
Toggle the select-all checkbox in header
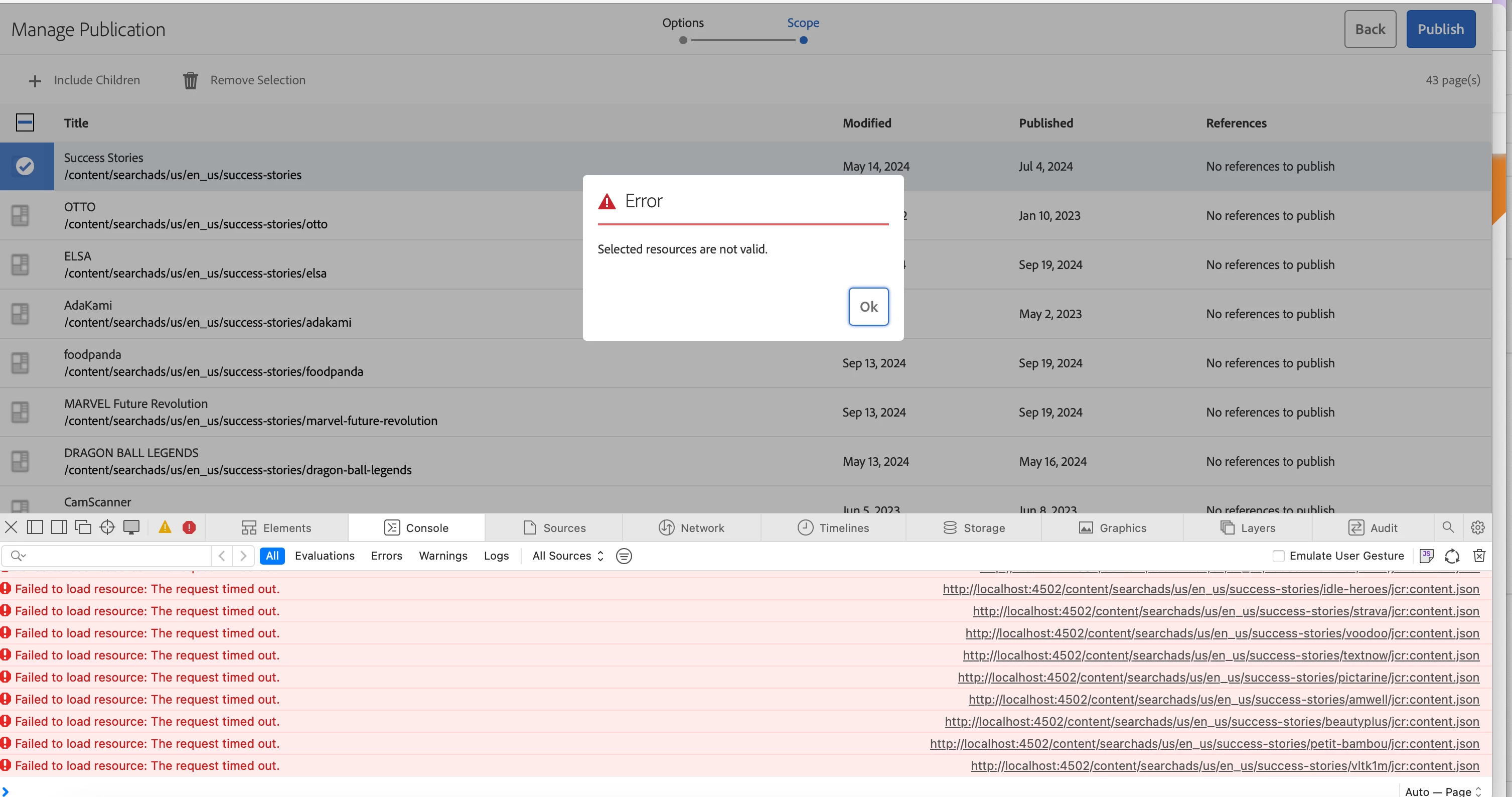[25, 123]
